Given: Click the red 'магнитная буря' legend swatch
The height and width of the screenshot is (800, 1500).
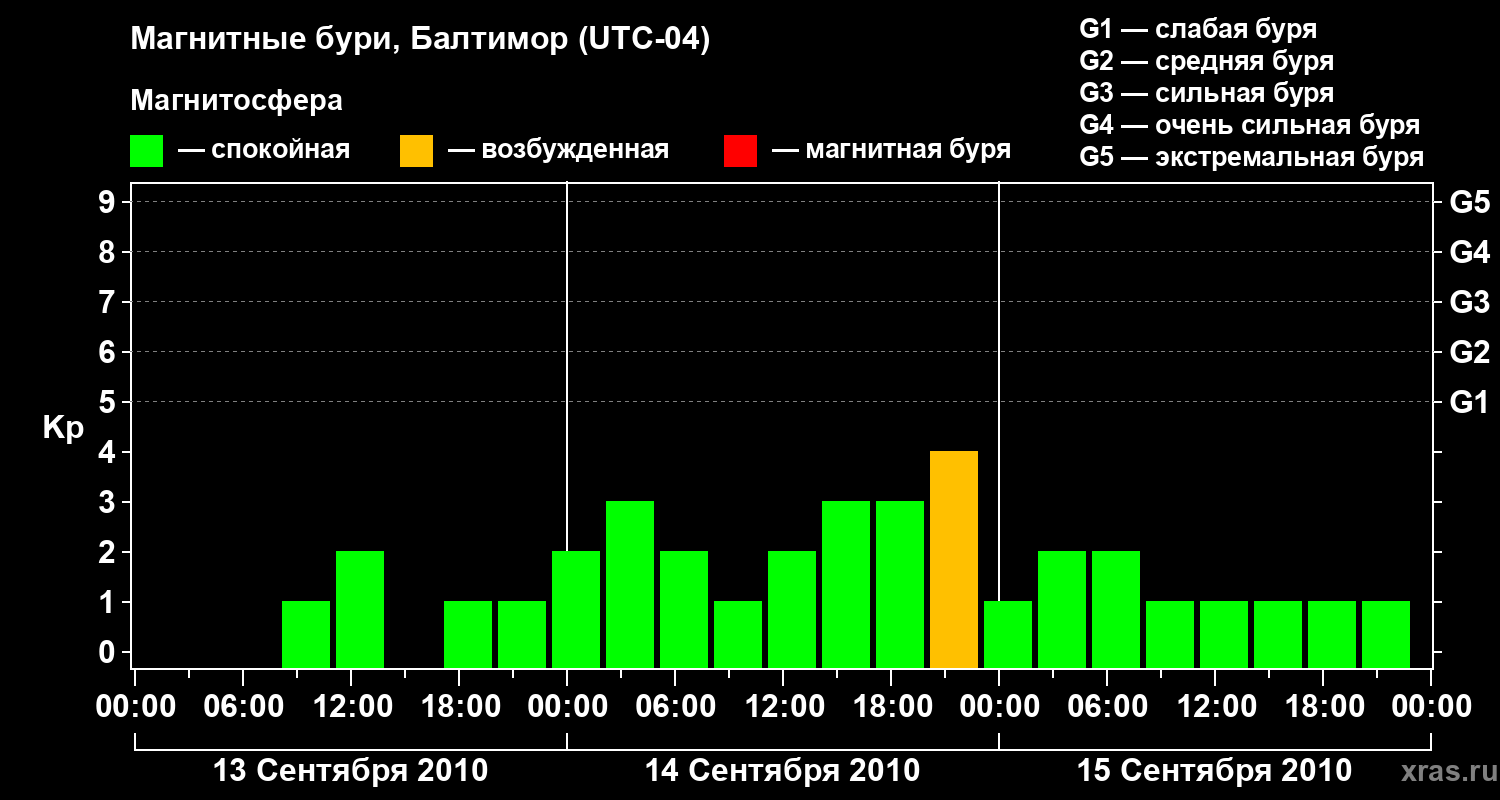Looking at the screenshot, I should 740,151.
